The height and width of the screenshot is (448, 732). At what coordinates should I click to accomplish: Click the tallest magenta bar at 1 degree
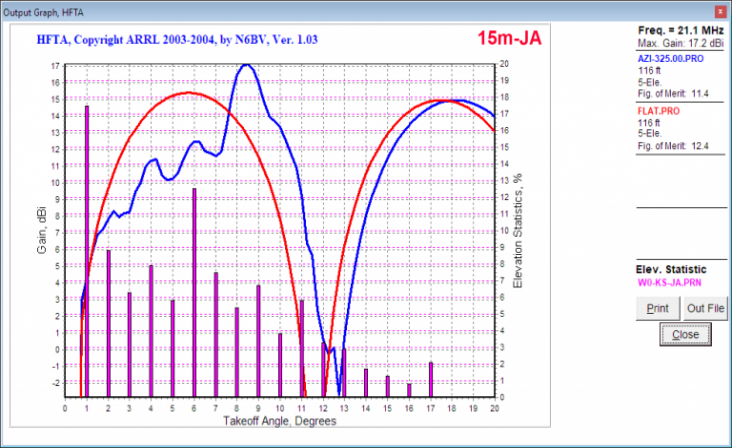[87, 250]
